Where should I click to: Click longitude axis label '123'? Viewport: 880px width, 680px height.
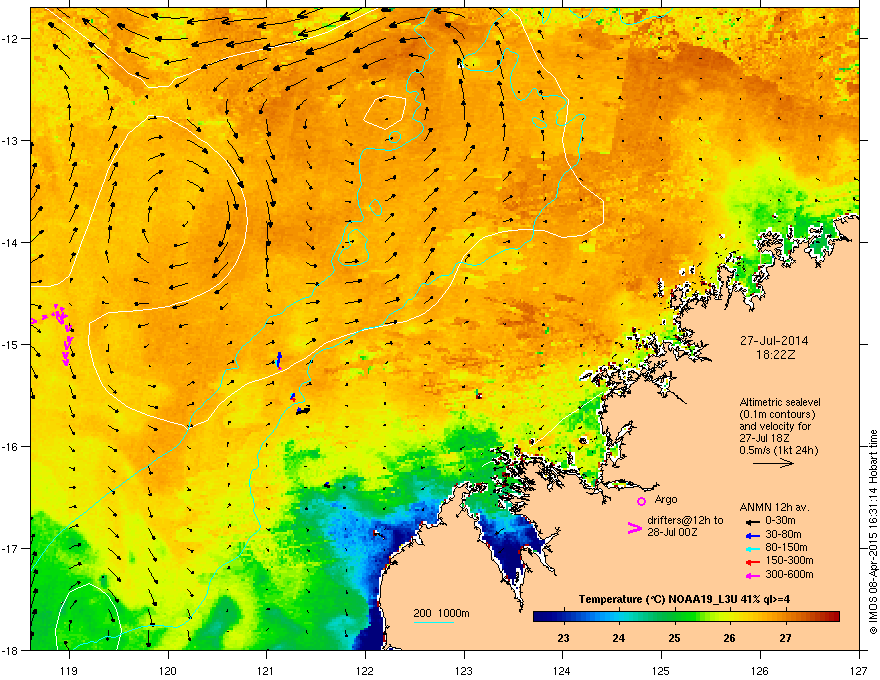(x=464, y=670)
